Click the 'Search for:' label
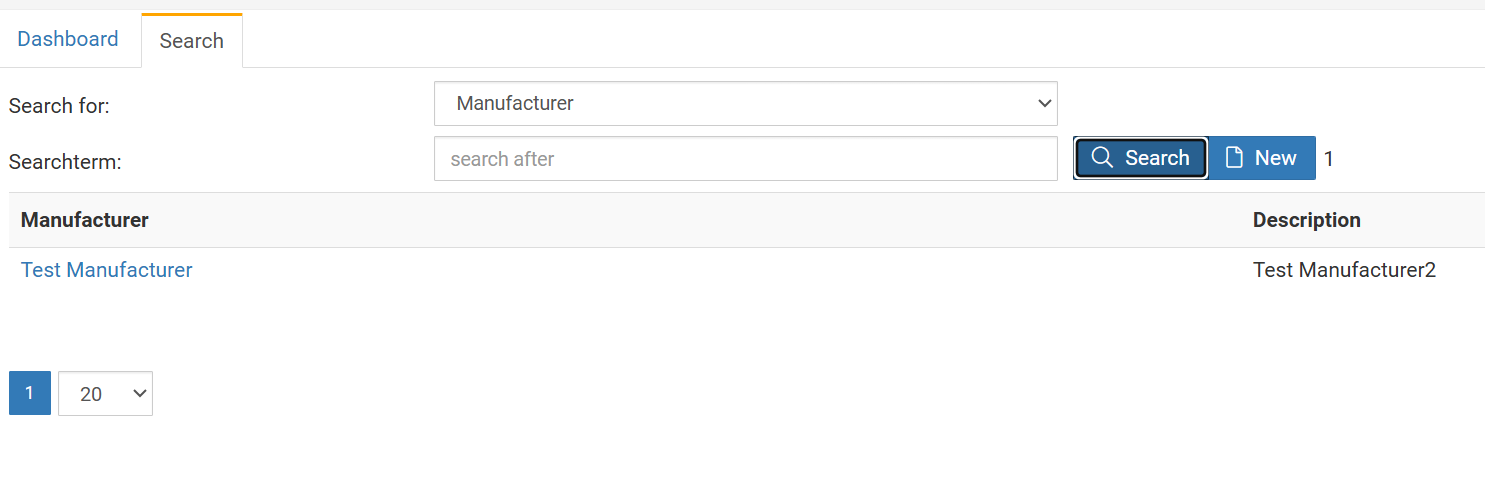Viewport: 1485px width, 480px height. 59,105
